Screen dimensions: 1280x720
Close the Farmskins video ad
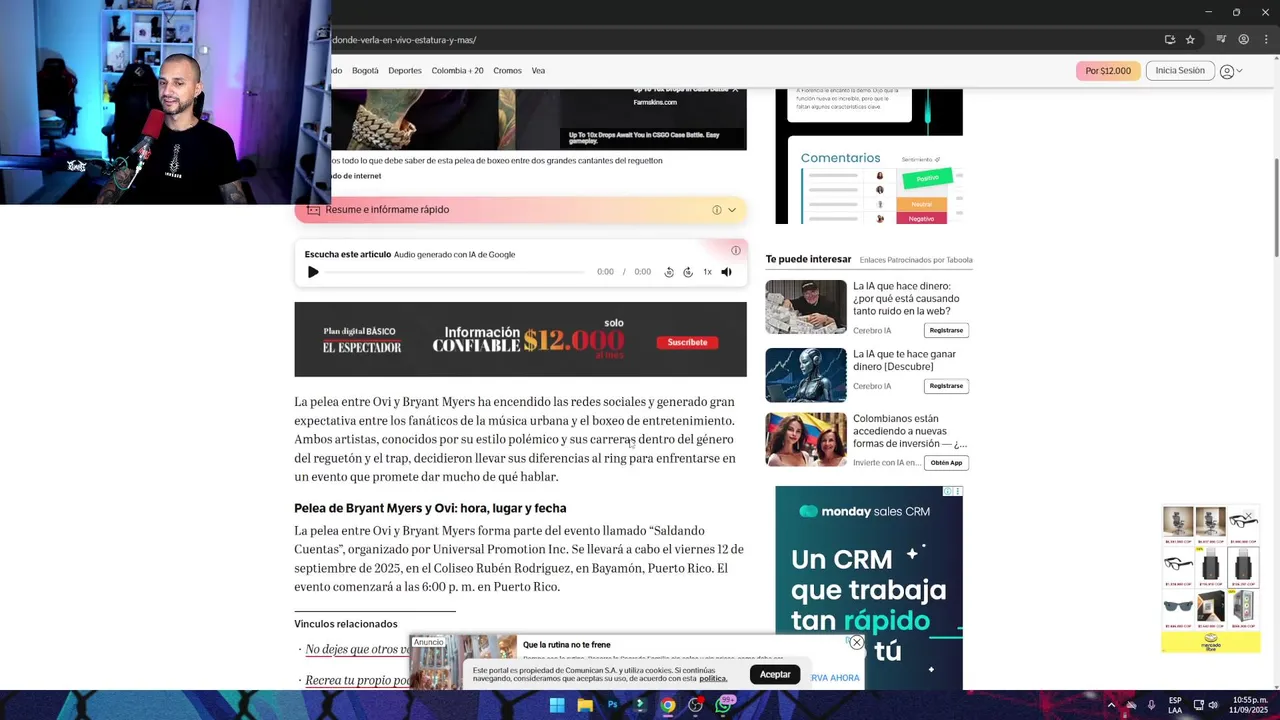pos(735,91)
